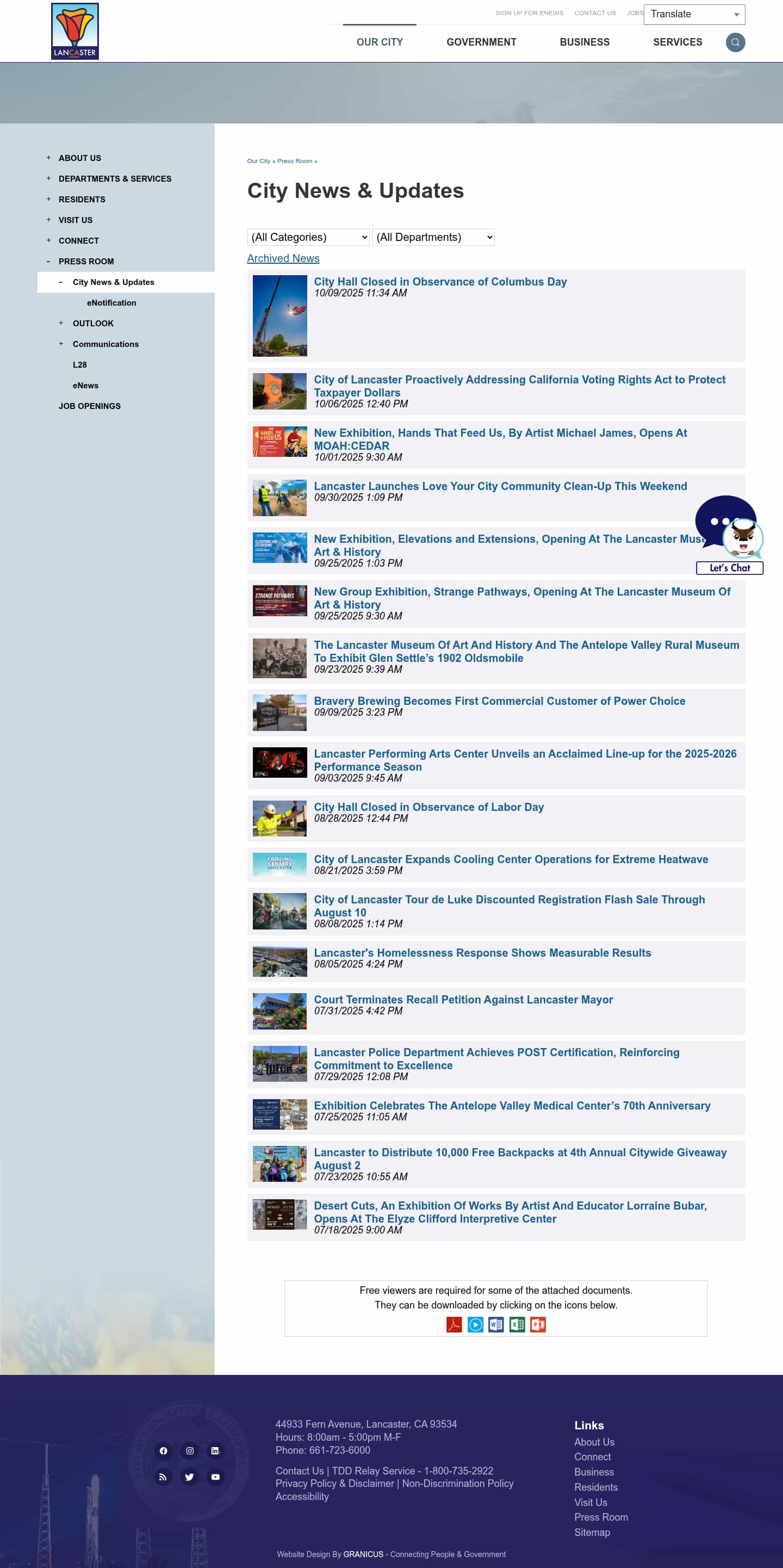This screenshot has height=1568, width=783.
Task: Click the Hands That Feed Us thumbnail
Action: (280, 441)
